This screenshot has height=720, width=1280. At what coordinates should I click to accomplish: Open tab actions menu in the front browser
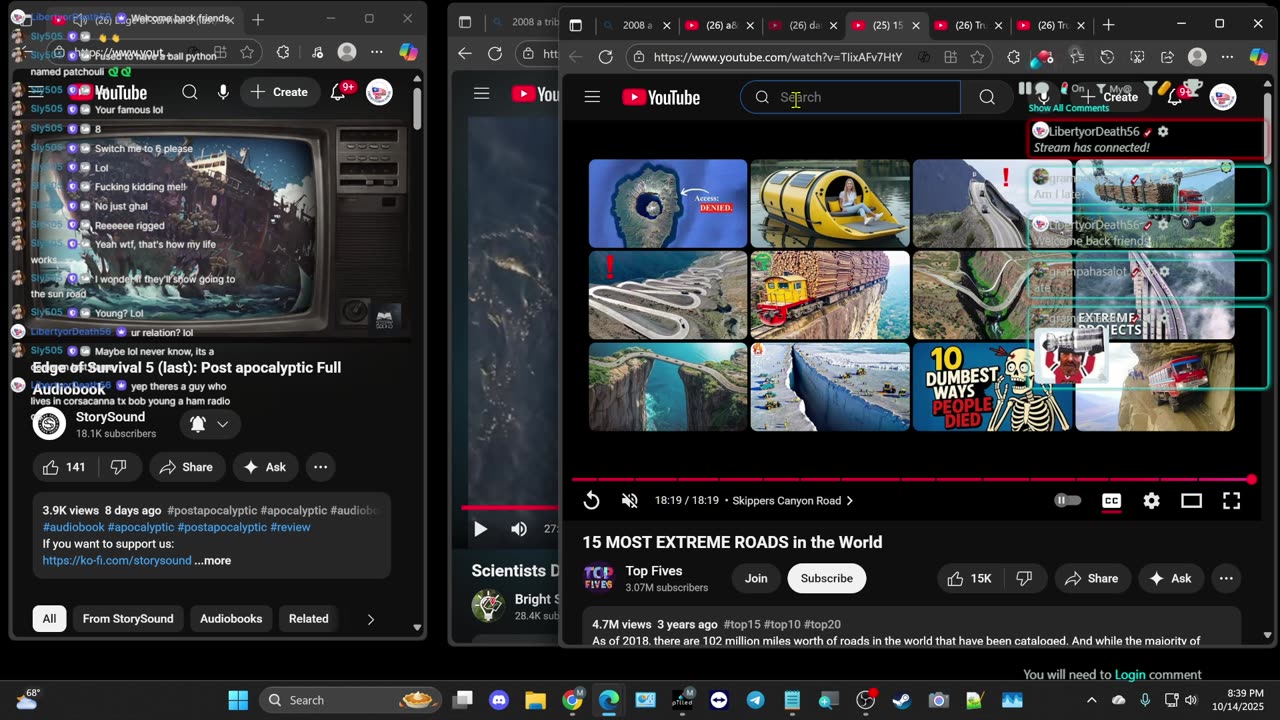(x=575, y=25)
